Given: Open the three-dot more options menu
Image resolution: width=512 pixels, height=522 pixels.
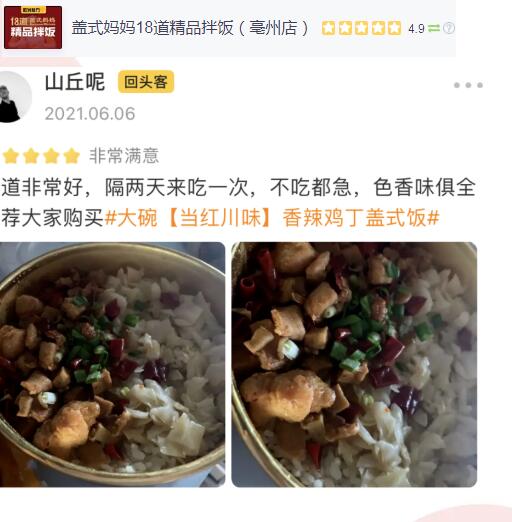Looking at the screenshot, I should point(468,85).
